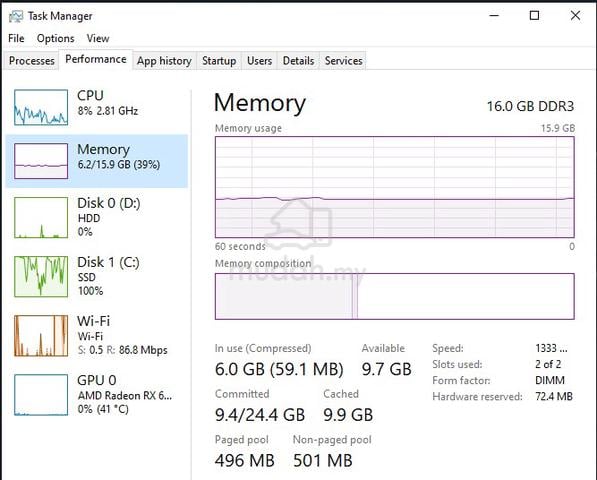Select the CPU usage graph thumbnail
Viewport: 597px width, 480px height.
pos(41,107)
